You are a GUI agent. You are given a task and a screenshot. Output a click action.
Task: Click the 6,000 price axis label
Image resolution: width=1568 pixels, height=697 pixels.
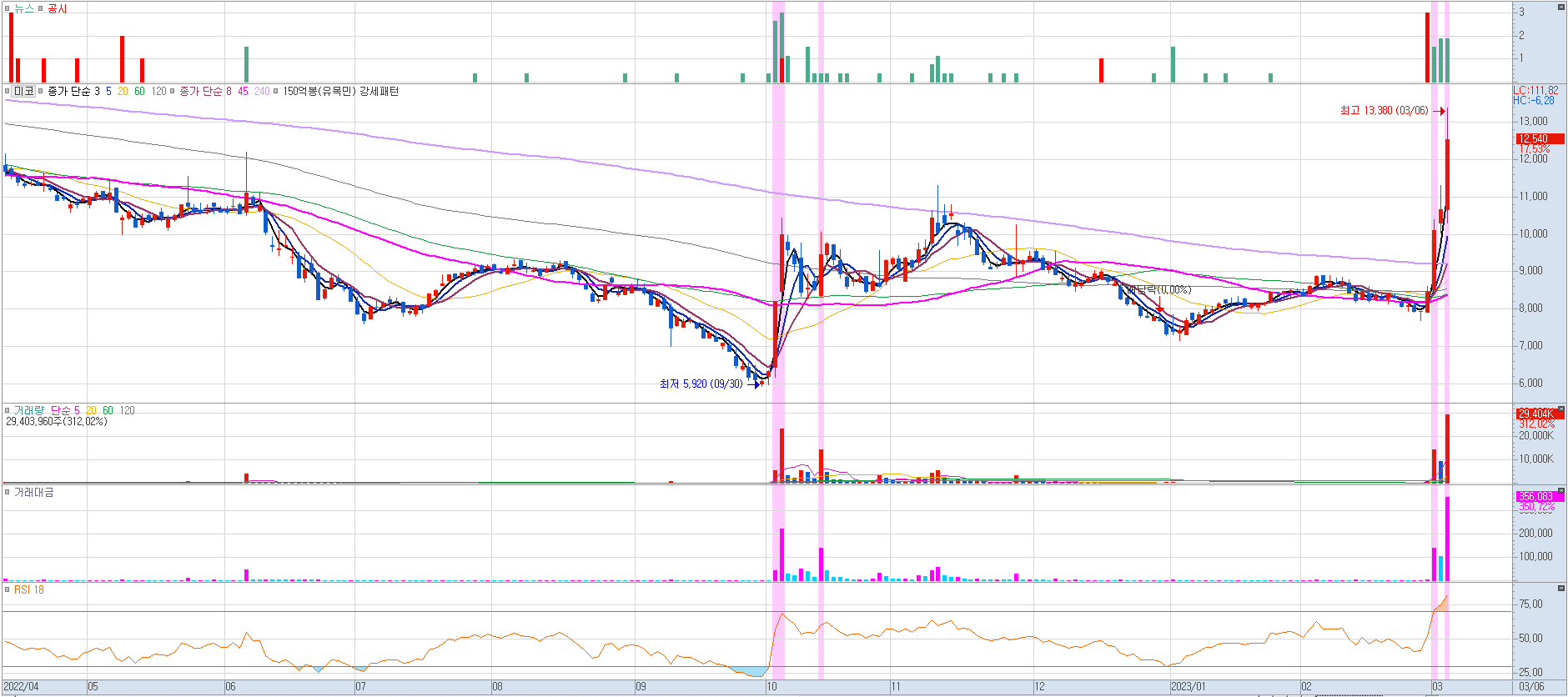click(x=1530, y=383)
